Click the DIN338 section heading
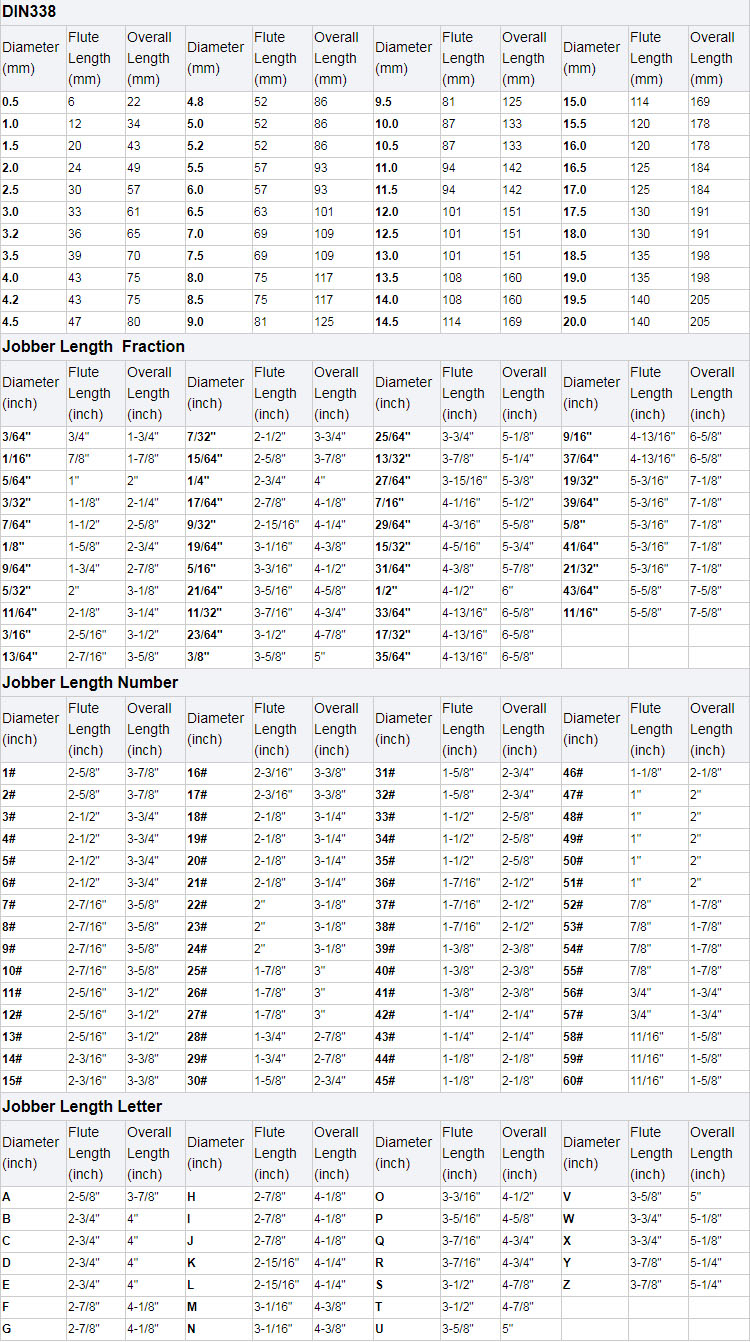This screenshot has width=750, height=1342. 29,12
